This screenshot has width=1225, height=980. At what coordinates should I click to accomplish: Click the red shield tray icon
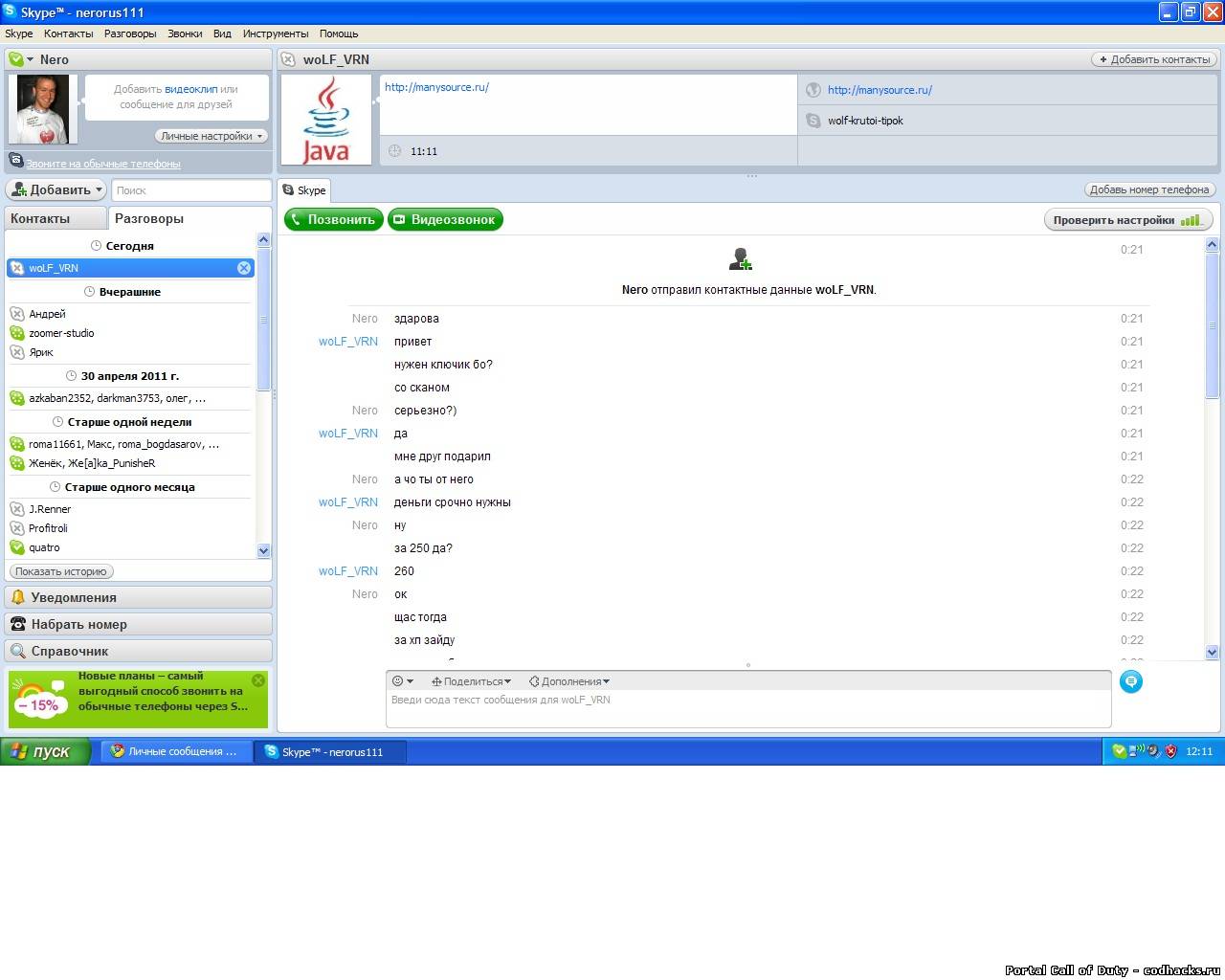(x=1170, y=751)
